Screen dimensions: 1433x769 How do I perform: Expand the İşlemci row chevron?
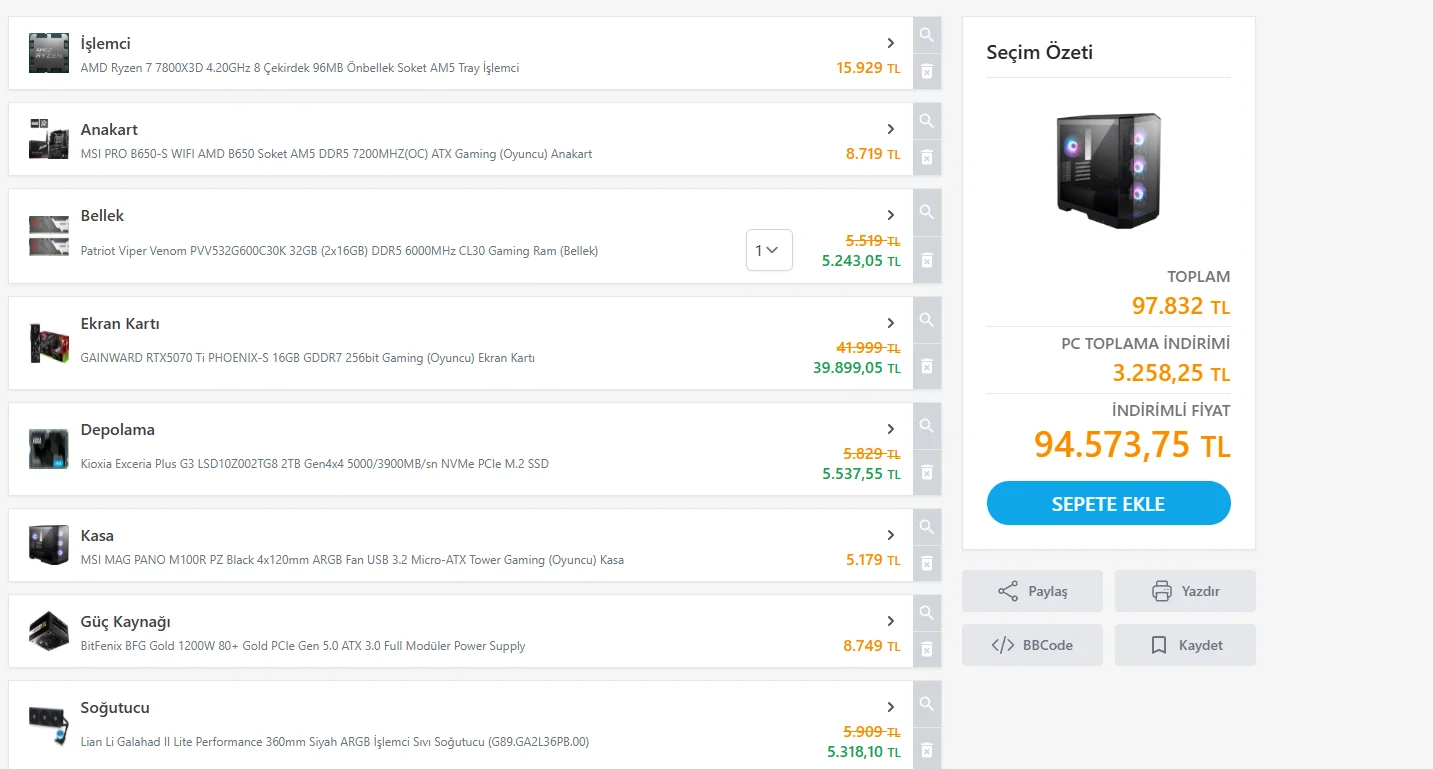[x=890, y=43]
